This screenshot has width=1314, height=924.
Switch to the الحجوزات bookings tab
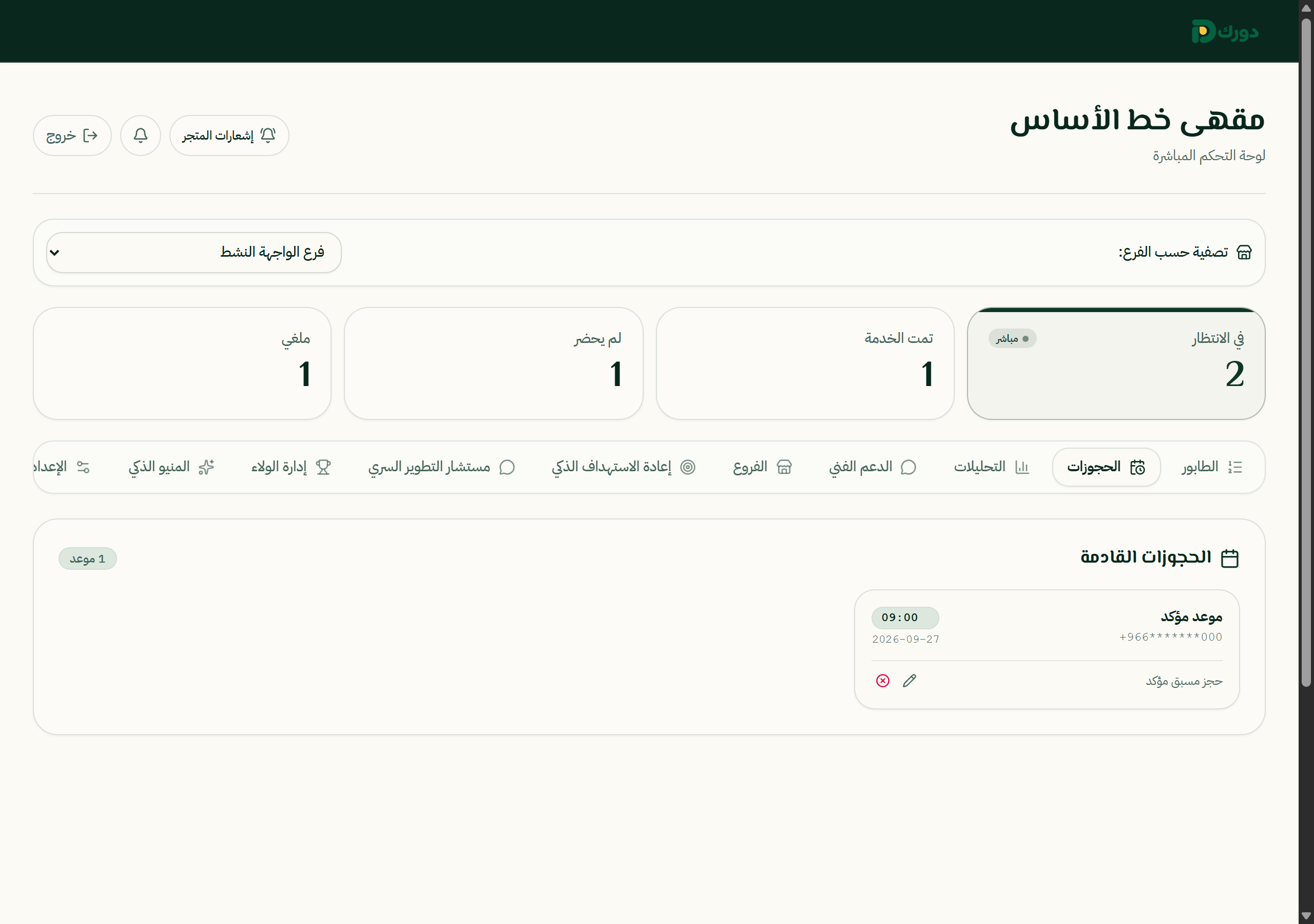1106,467
